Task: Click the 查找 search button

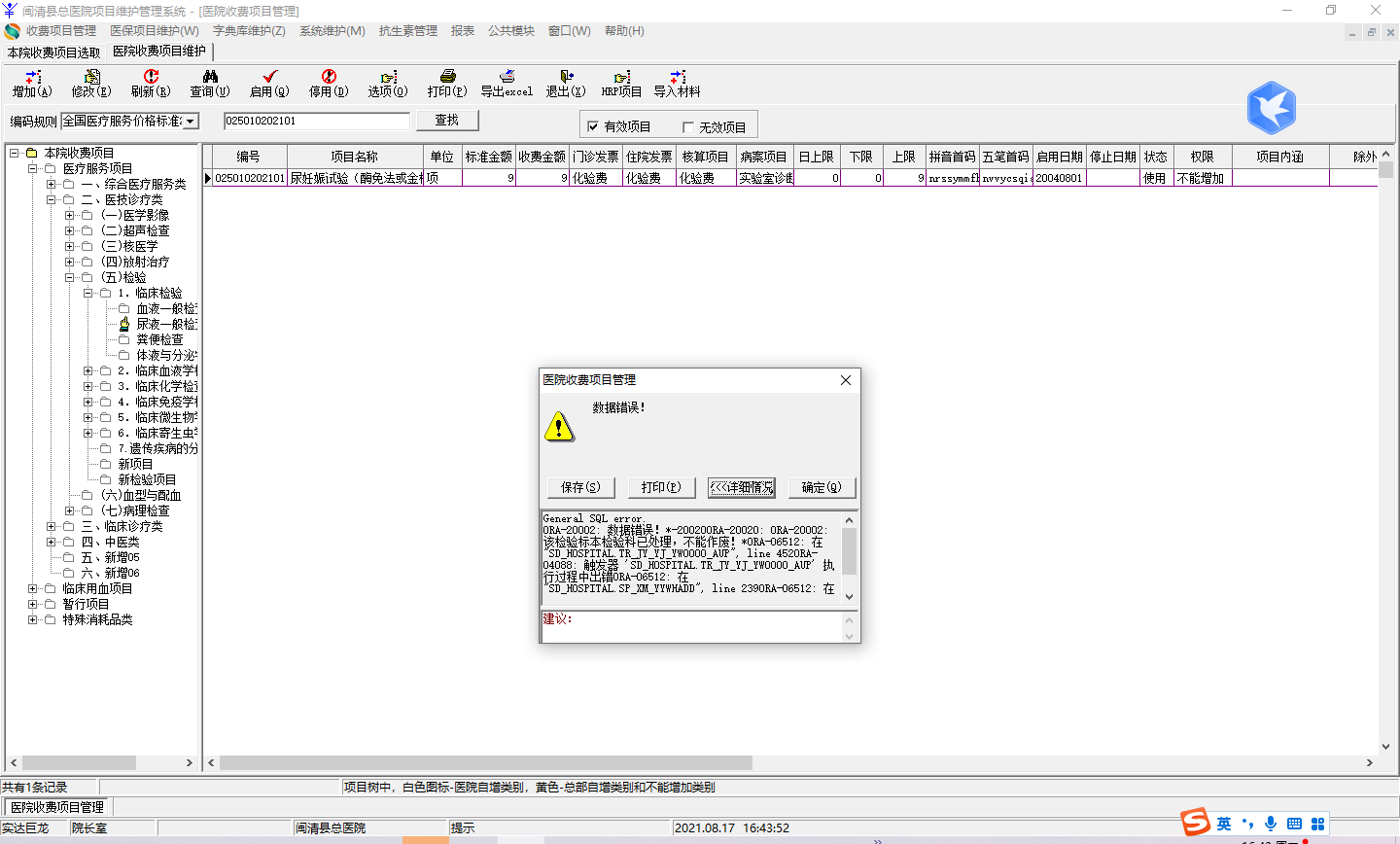Action: tap(447, 121)
